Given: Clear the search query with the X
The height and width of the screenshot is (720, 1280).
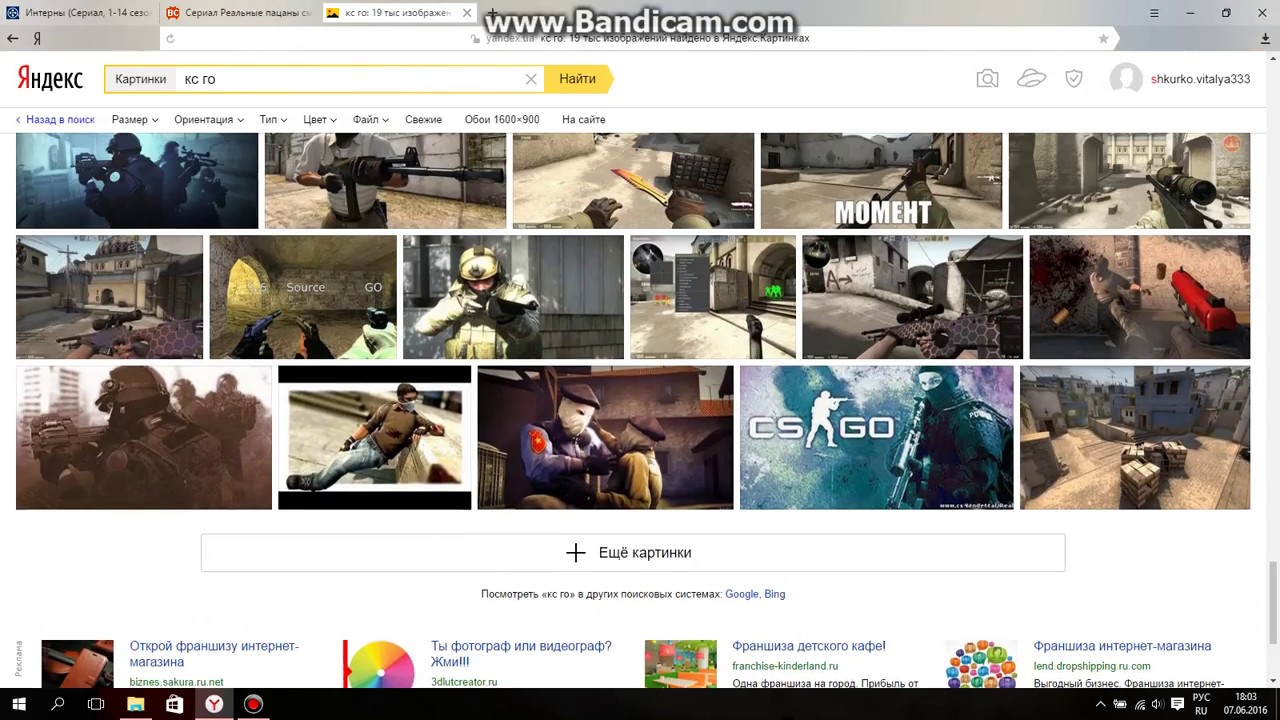Looking at the screenshot, I should [x=531, y=79].
